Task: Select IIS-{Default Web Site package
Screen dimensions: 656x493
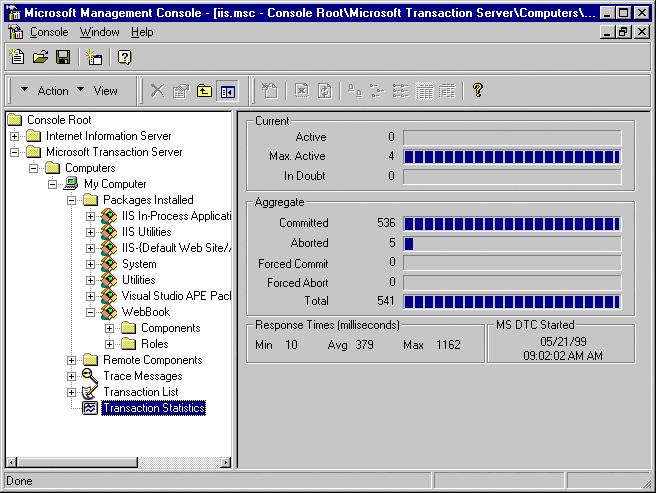Action: pos(176,248)
